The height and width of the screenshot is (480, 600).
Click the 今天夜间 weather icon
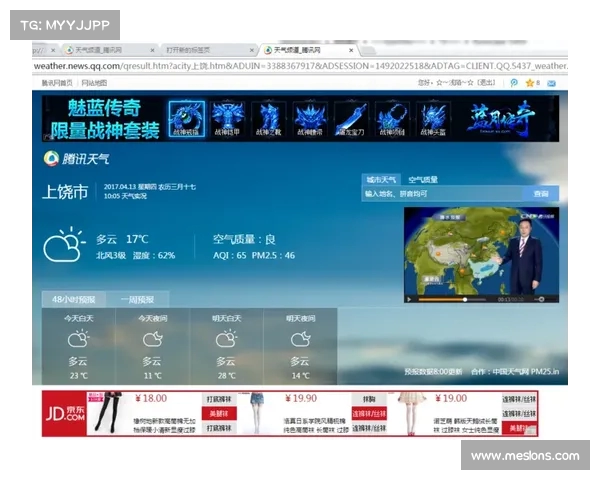click(152, 339)
